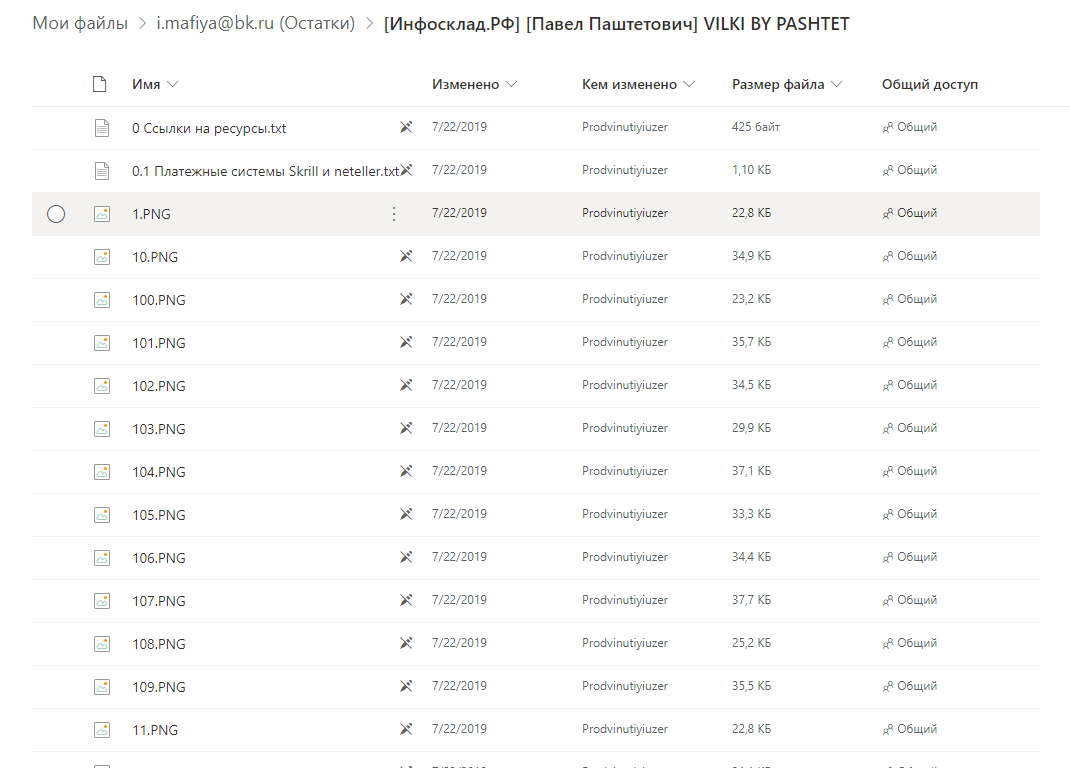
Task: Open the 105.PNG file
Action: pos(159,515)
